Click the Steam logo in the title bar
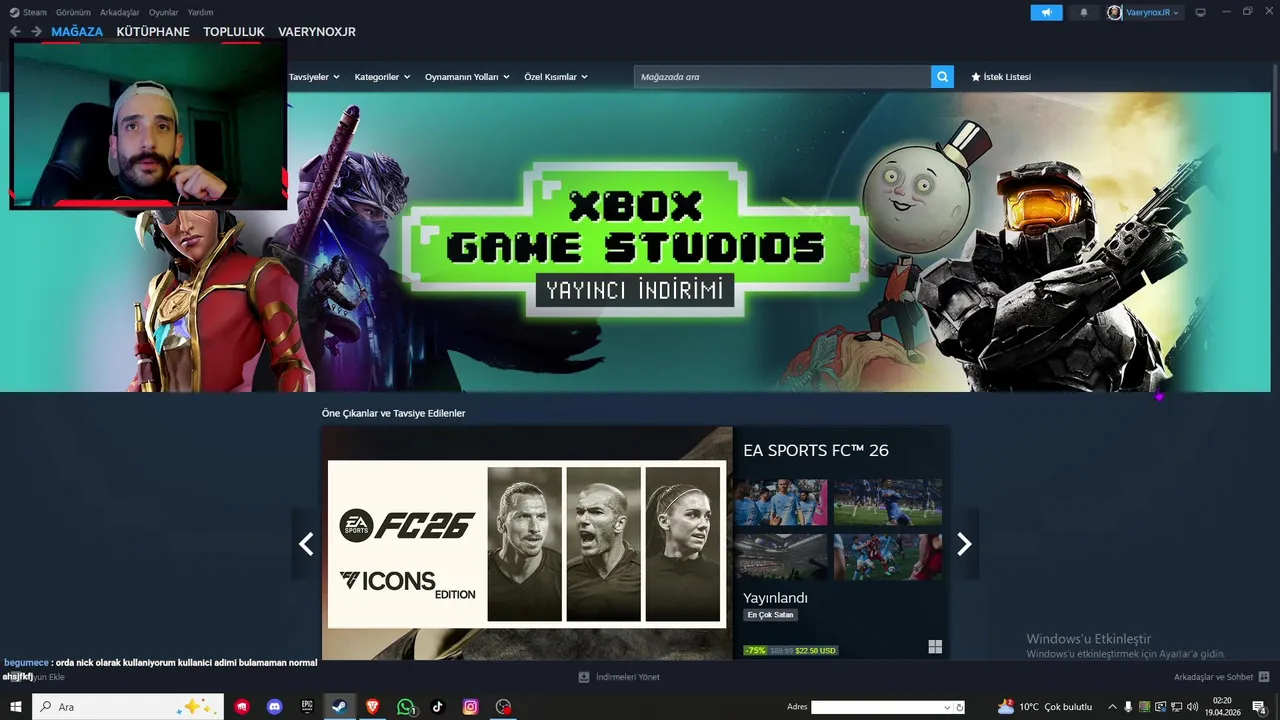This screenshot has width=1280, height=720. coord(14,12)
